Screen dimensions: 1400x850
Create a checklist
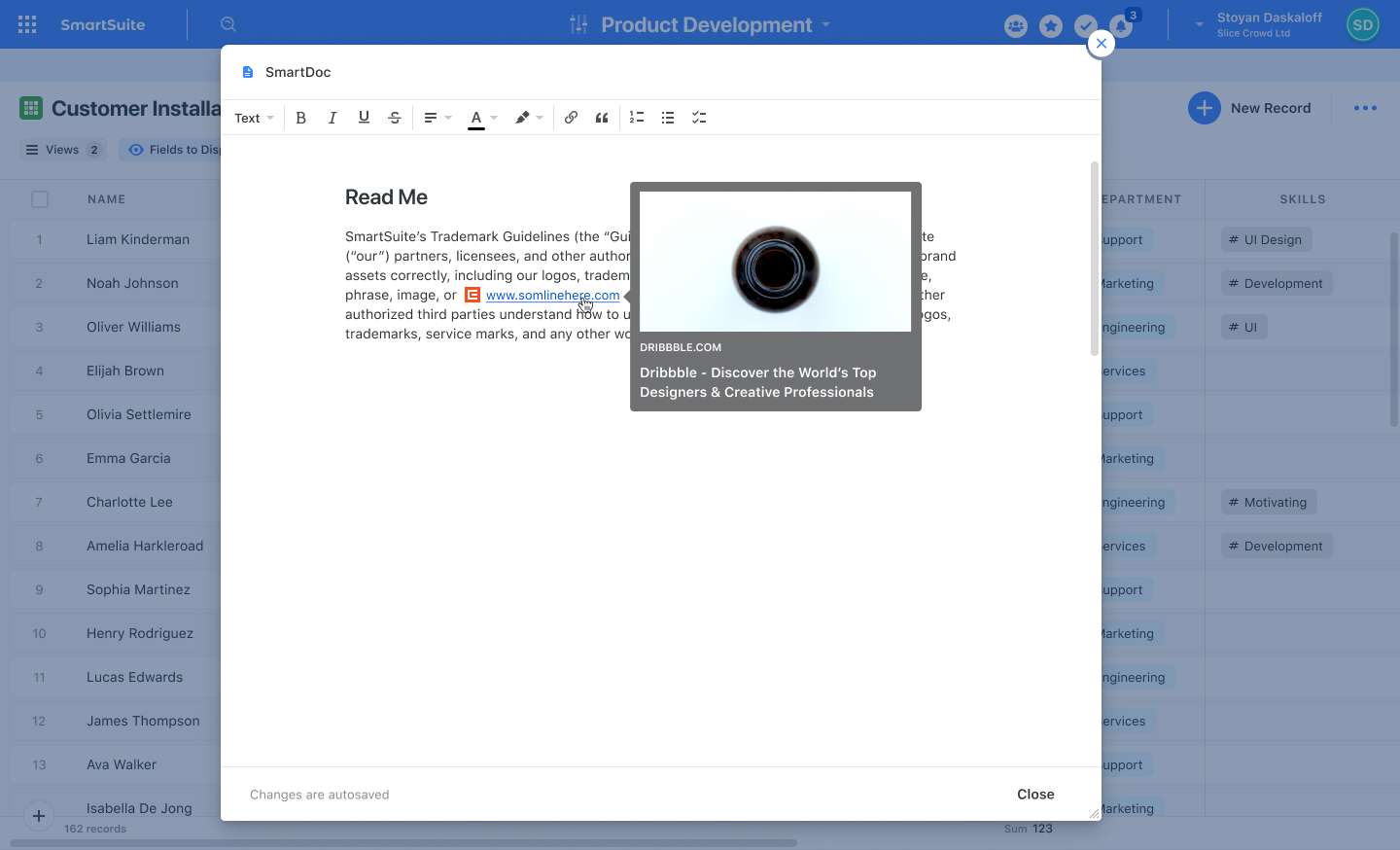click(x=699, y=118)
